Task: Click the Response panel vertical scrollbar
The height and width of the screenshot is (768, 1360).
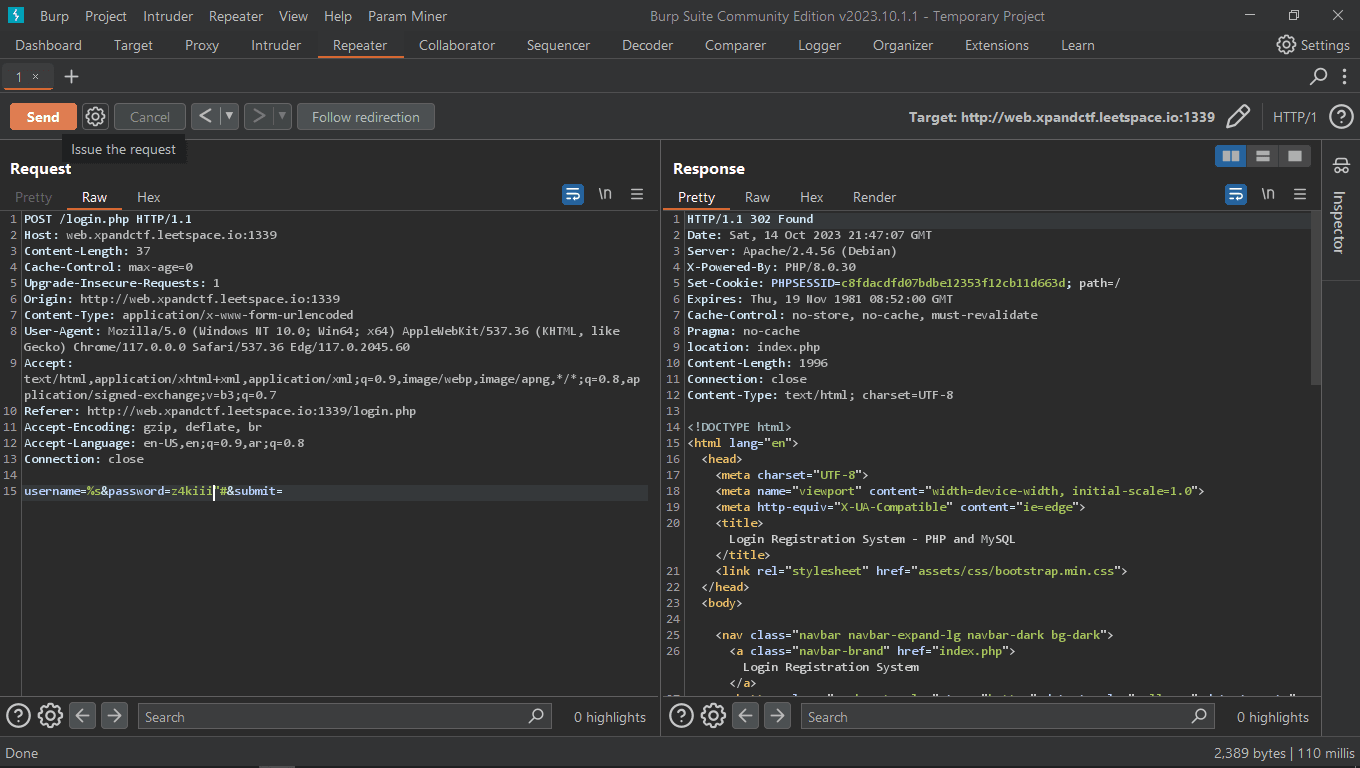Action: pyautogui.click(x=1316, y=298)
